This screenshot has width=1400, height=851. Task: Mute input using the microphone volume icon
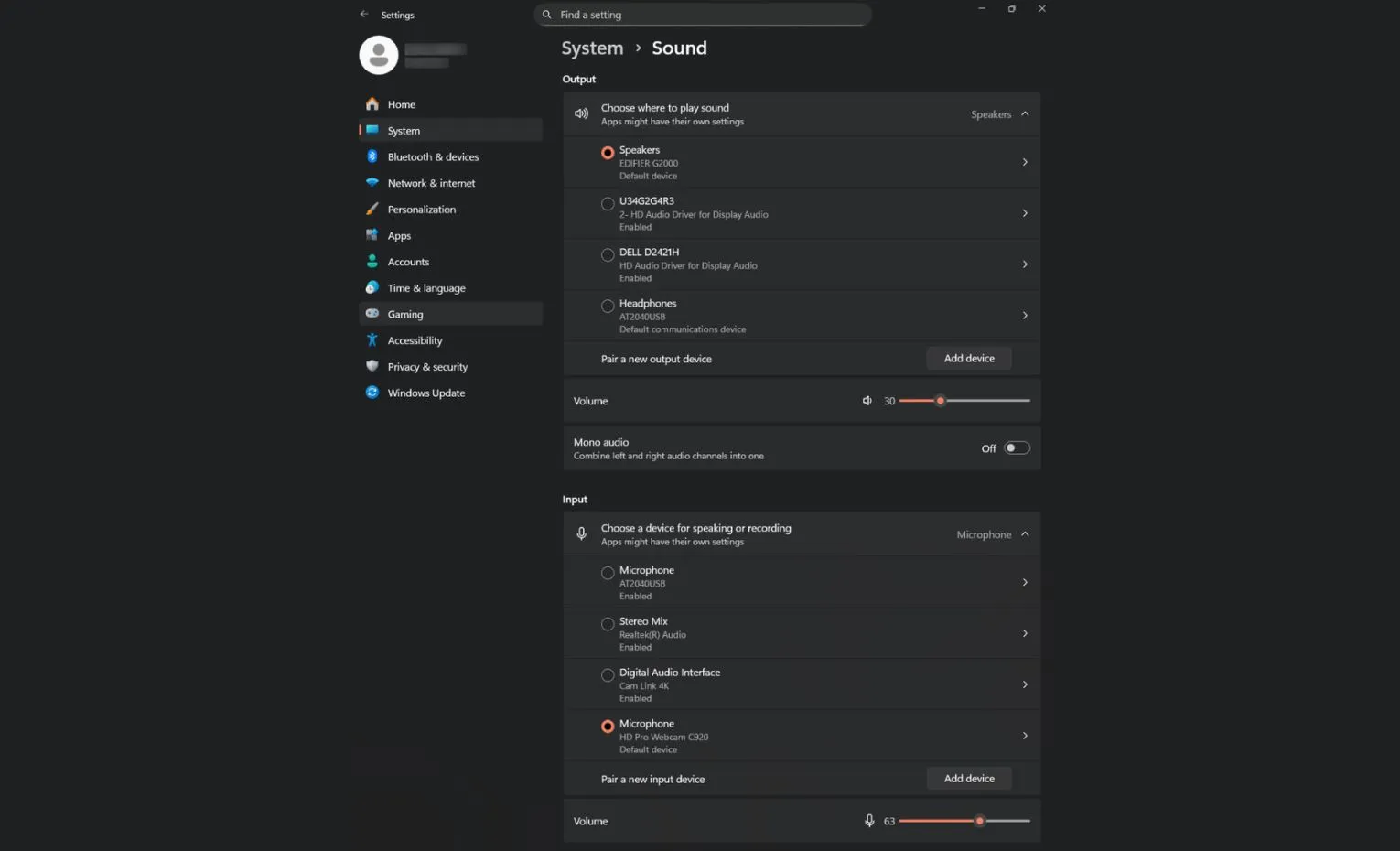869,821
